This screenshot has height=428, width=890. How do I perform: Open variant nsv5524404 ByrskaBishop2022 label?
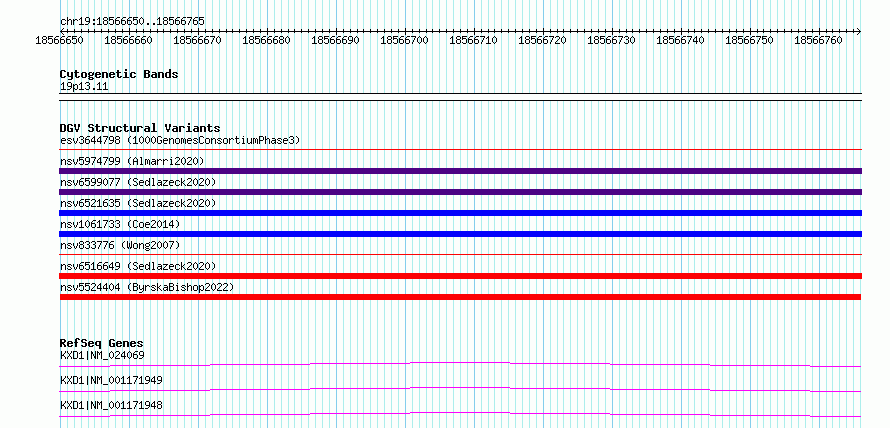coord(147,287)
